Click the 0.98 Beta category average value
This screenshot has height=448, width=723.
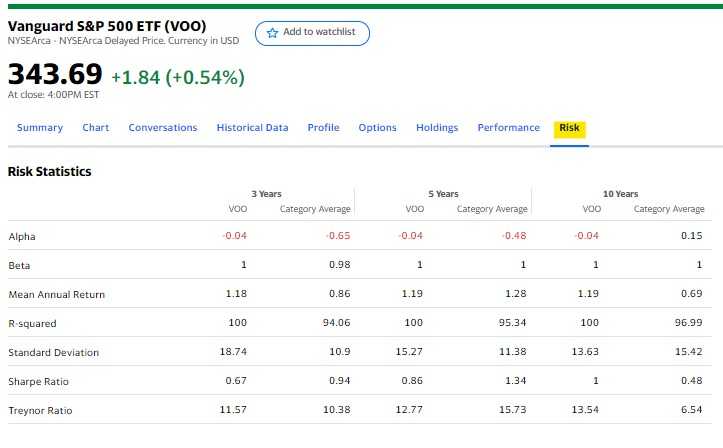(340, 265)
